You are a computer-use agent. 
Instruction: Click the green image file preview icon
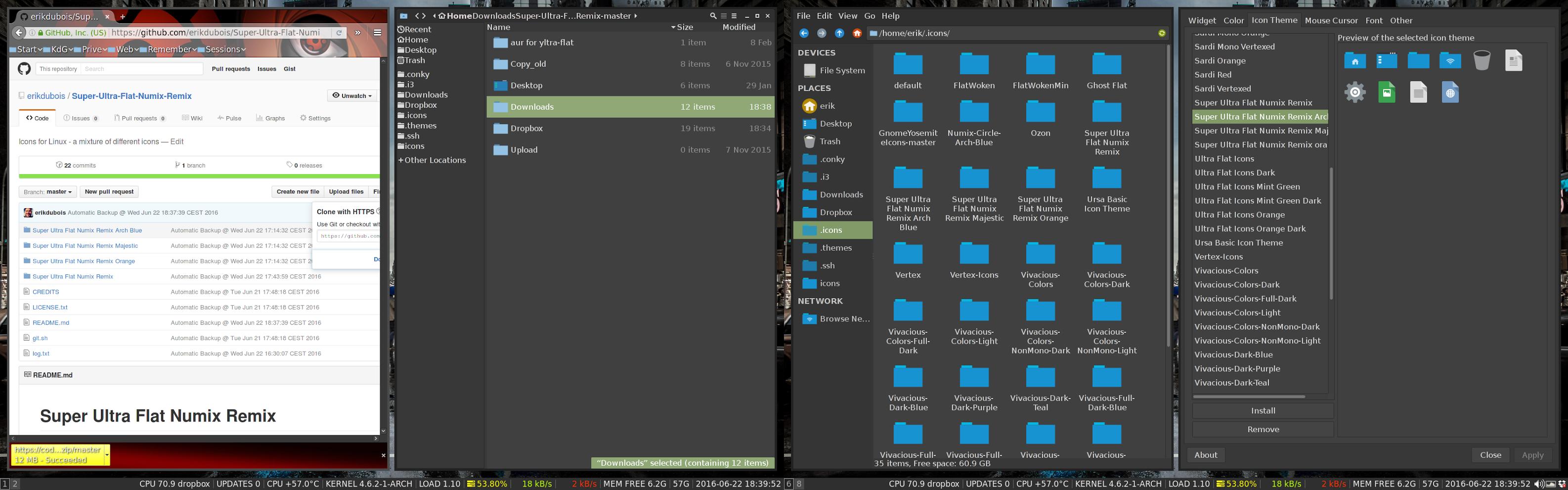[x=1387, y=92]
